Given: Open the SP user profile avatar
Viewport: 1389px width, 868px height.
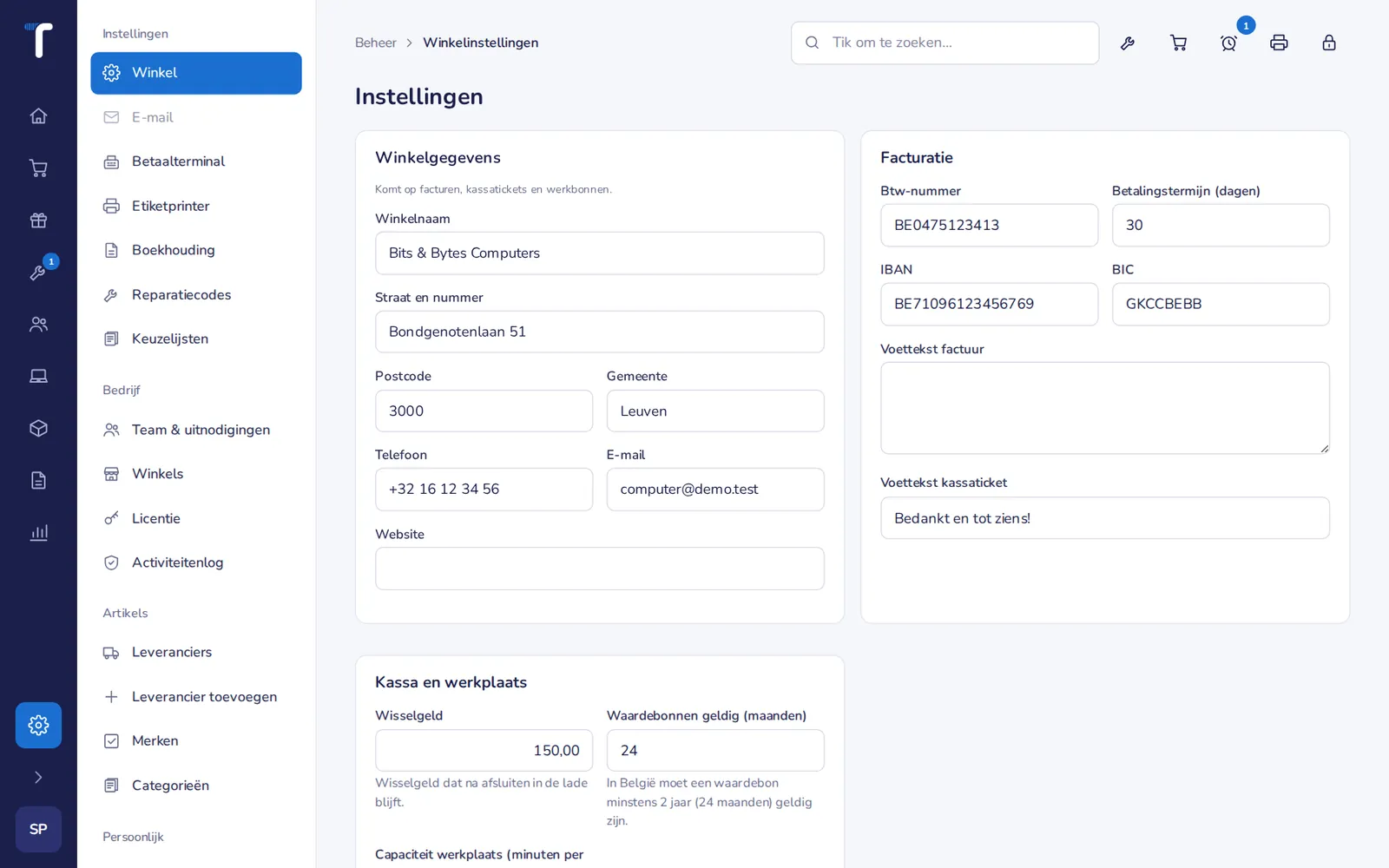Looking at the screenshot, I should (38, 830).
